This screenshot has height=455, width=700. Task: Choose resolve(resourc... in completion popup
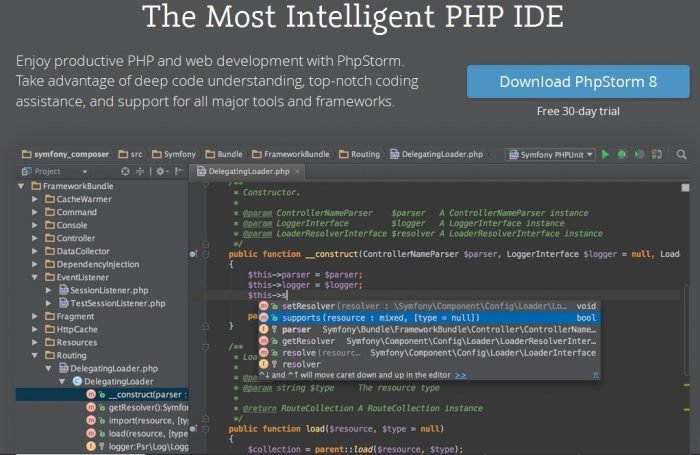click(x=429, y=353)
